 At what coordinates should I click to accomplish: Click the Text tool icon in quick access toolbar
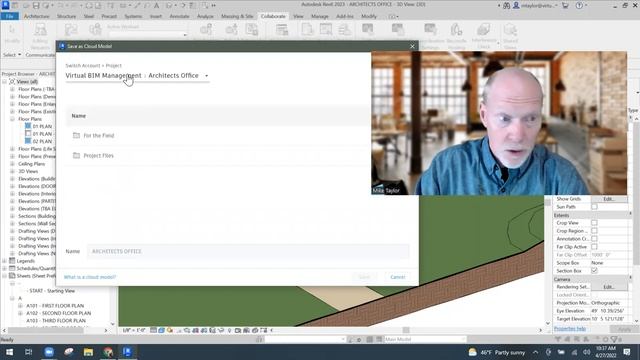point(156,5)
